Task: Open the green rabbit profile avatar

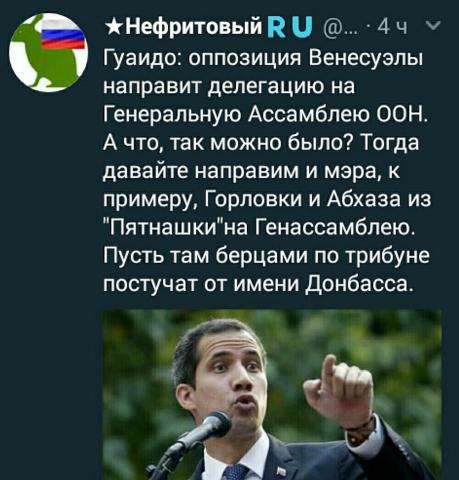Action: [x=49, y=52]
